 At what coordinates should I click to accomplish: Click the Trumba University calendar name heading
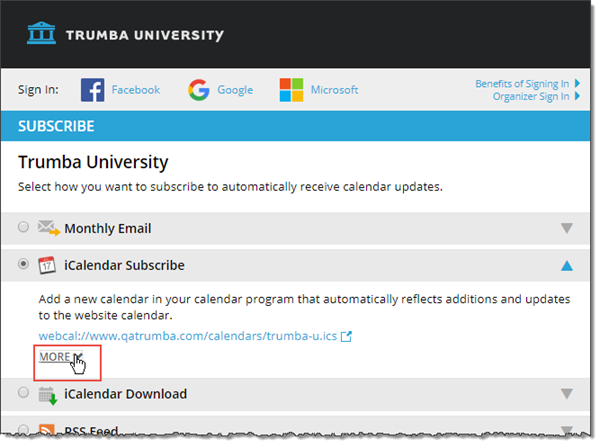pyautogui.click(x=93, y=162)
